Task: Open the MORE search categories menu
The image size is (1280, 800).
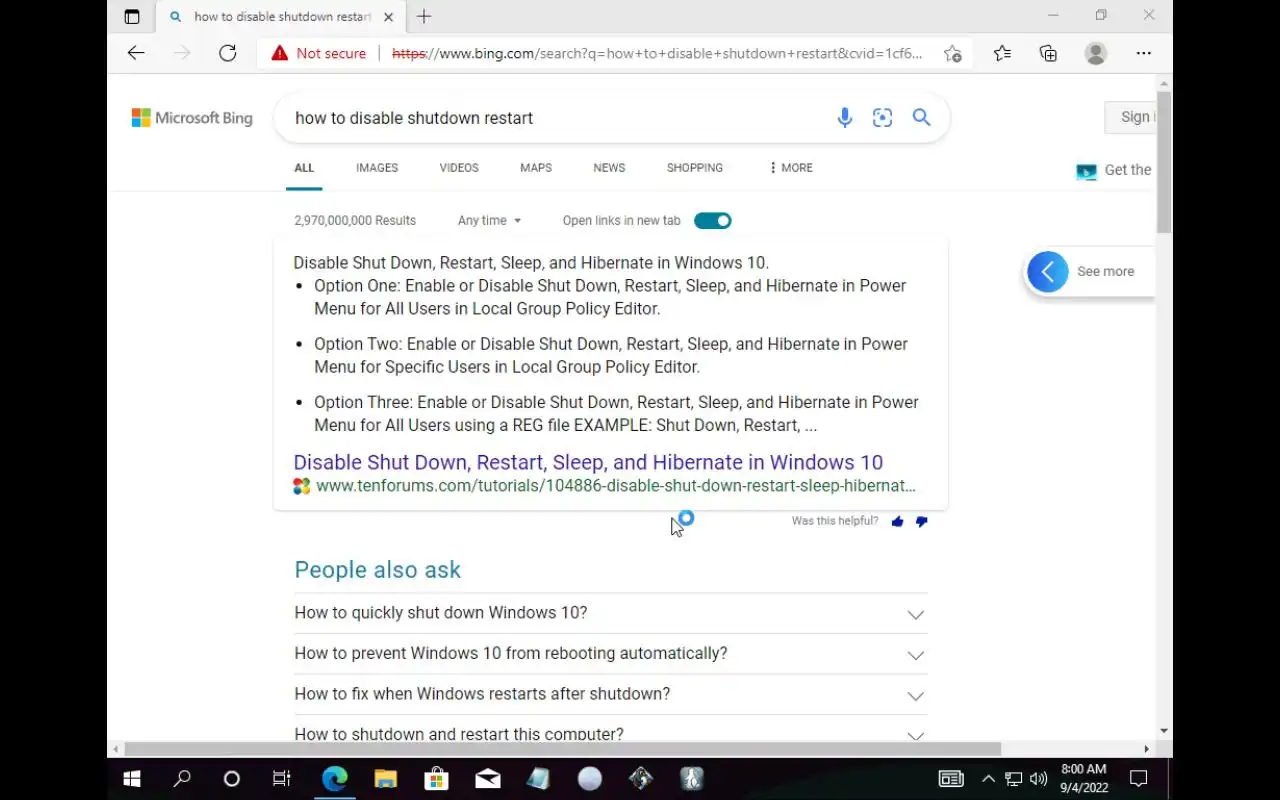Action: [x=791, y=168]
